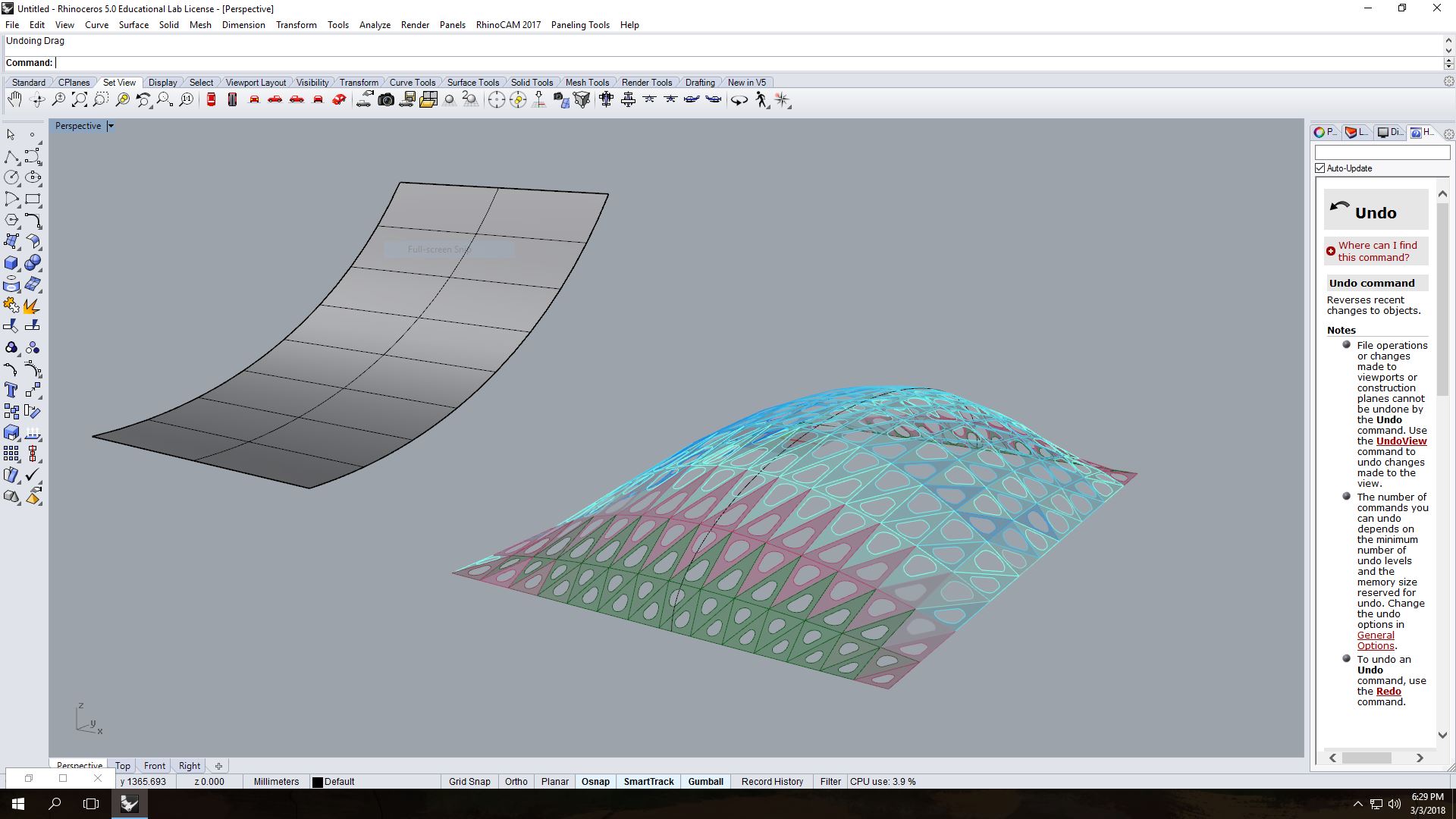Viewport: 1456px width, 819px height.
Task: Click the Explode tool icon
Action: click(x=32, y=306)
